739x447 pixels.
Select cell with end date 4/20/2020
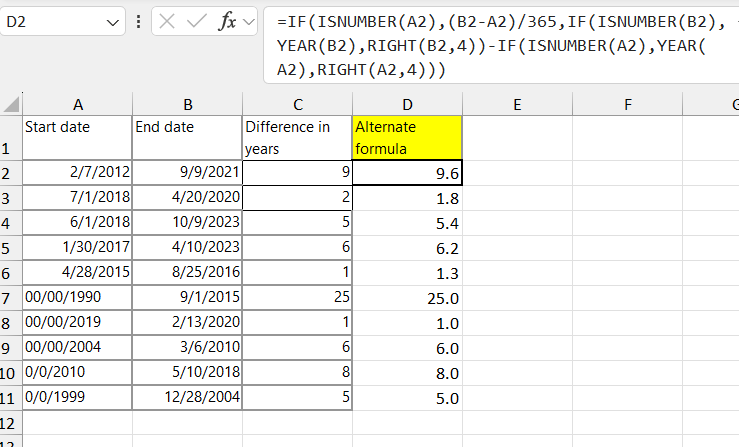(x=187, y=198)
